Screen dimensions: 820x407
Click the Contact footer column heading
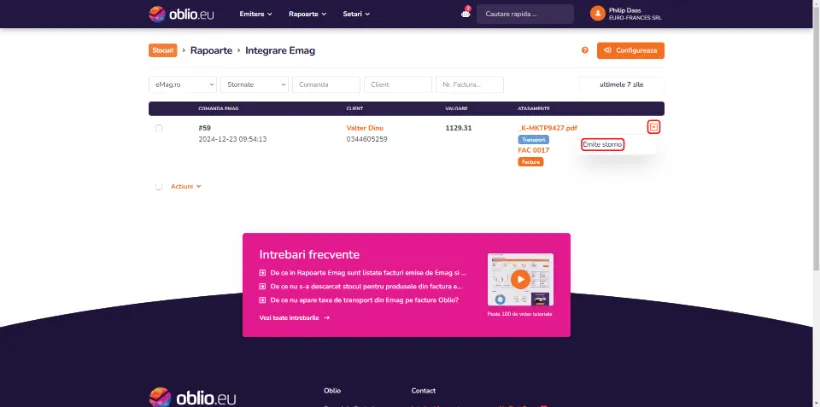tap(424, 391)
